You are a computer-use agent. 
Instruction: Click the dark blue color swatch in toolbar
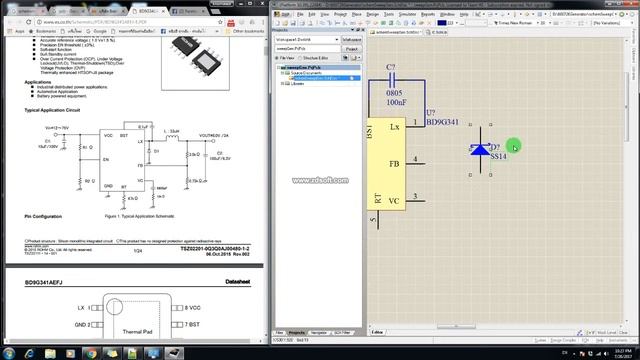click(x=442, y=23)
